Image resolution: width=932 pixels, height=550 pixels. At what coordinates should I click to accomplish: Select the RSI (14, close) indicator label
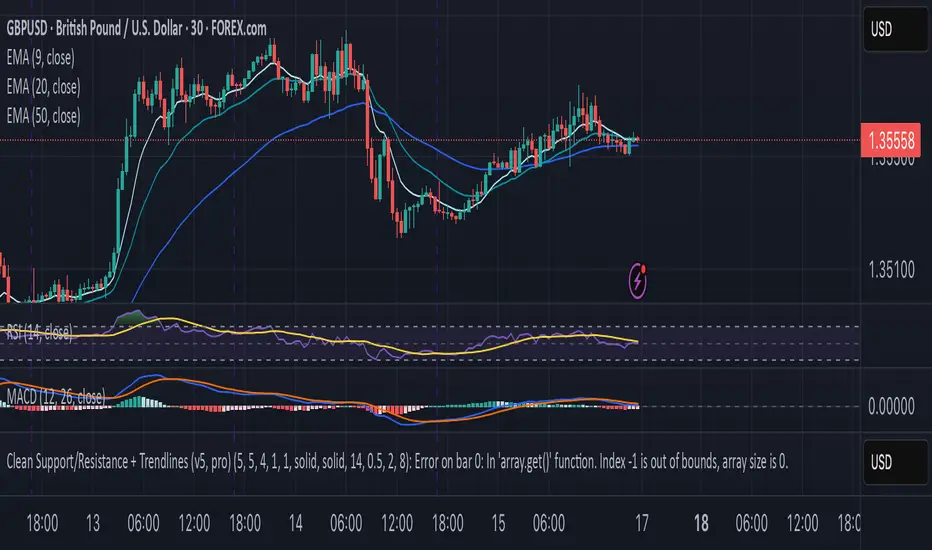click(x=39, y=333)
